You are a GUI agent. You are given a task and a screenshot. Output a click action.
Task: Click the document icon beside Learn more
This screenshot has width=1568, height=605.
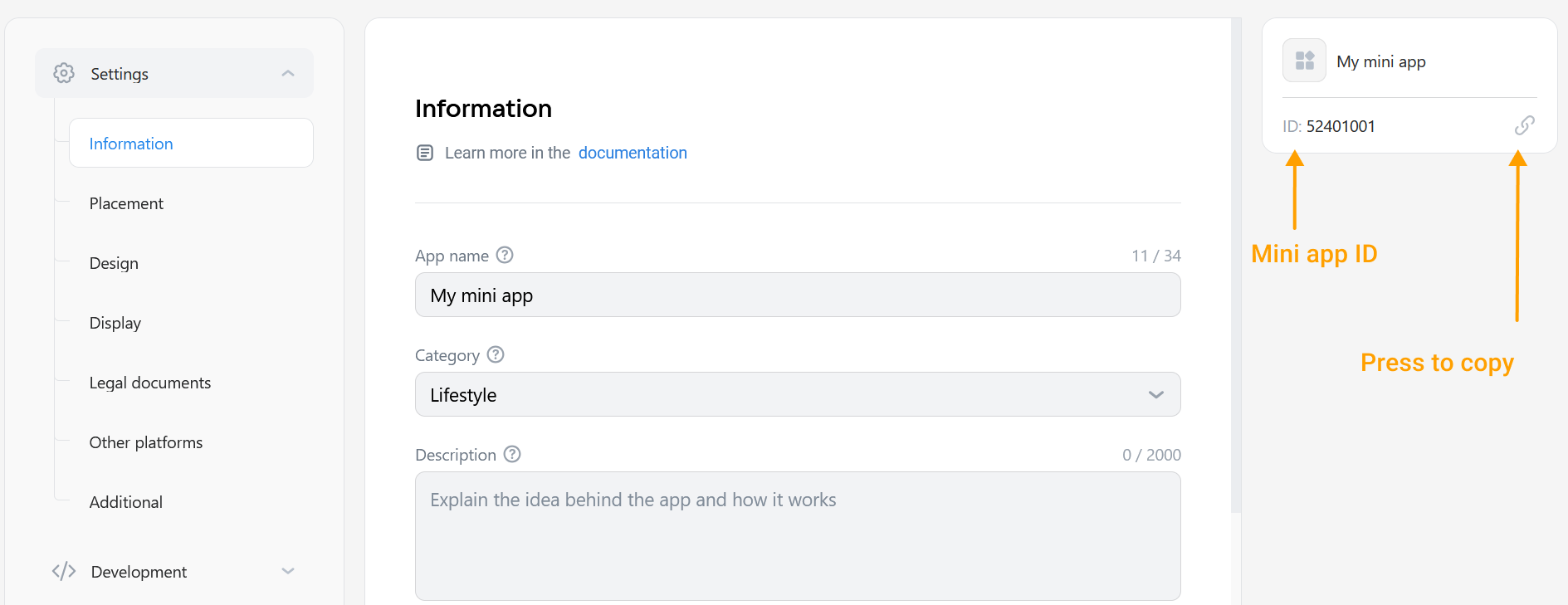click(x=425, y=153)
